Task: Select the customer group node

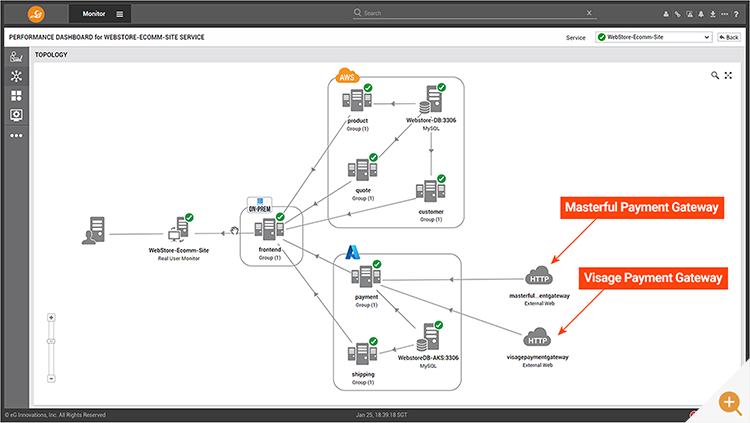Action: [431, 189]
